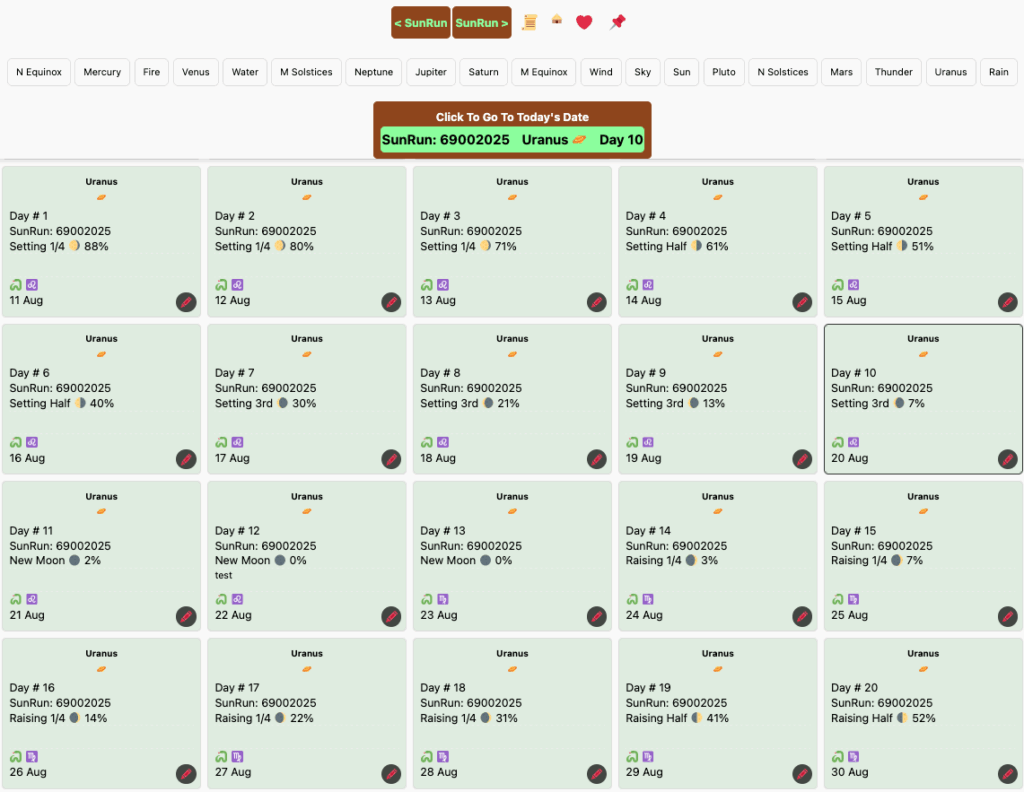Screen dimensions: 1024x792
Task: Open the N Equinox month
Action: point(39,72)
